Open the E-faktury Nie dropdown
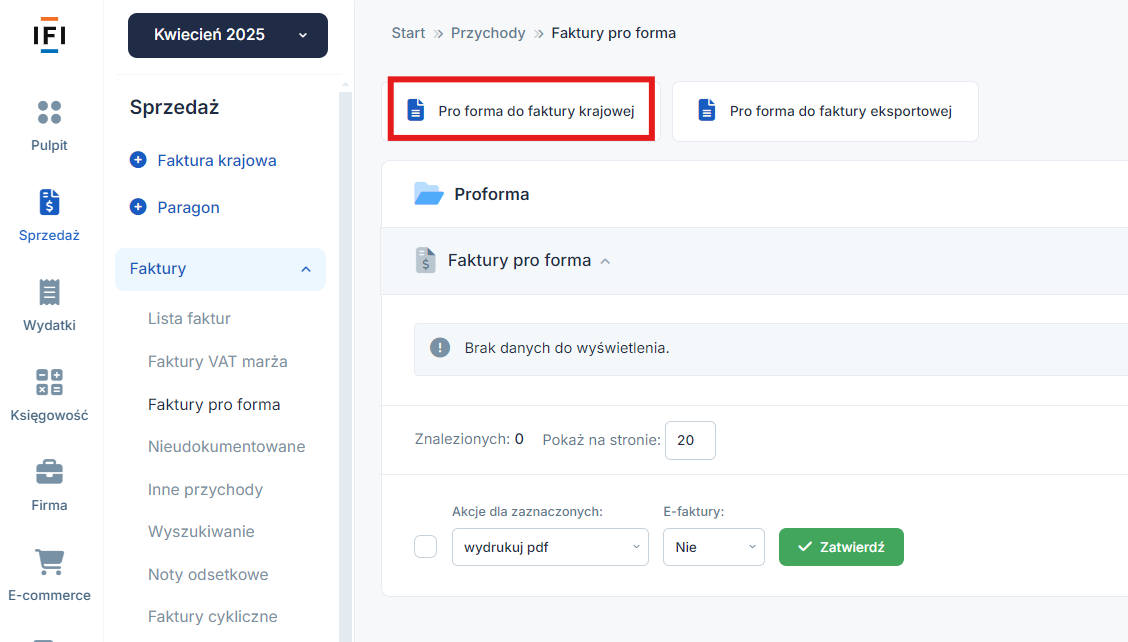1128x642 pixels. [x=714, y=547]
